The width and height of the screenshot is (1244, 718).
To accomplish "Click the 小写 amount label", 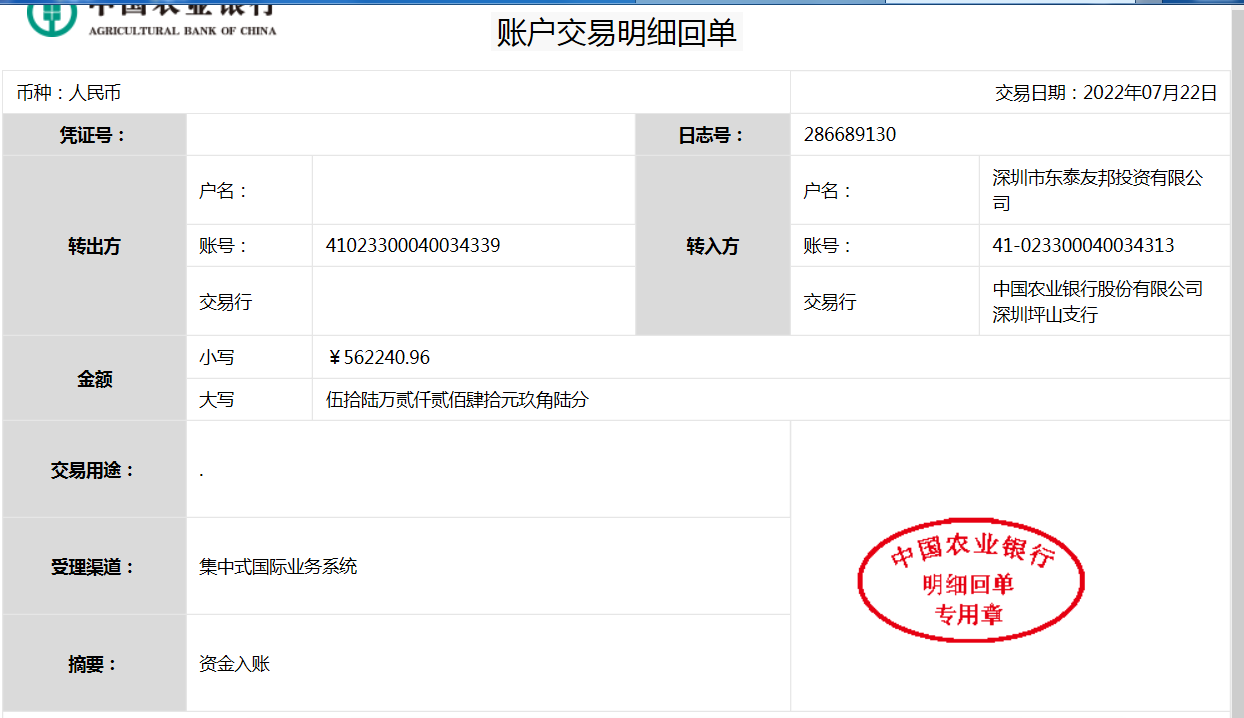I will 217,358.
